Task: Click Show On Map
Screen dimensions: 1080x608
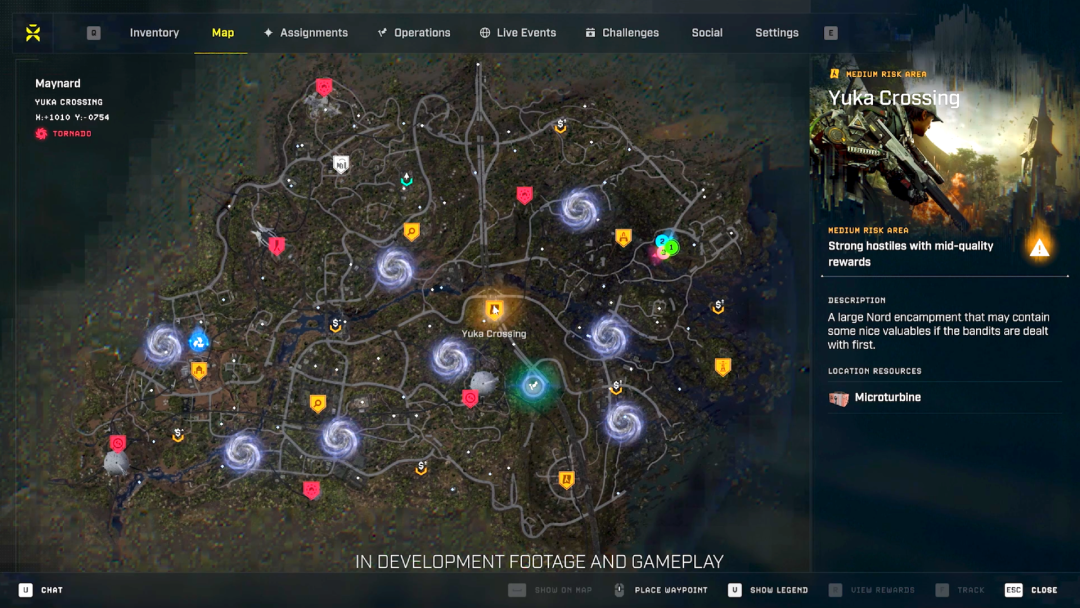Action: pyautogui.click(x=550, y=590)
